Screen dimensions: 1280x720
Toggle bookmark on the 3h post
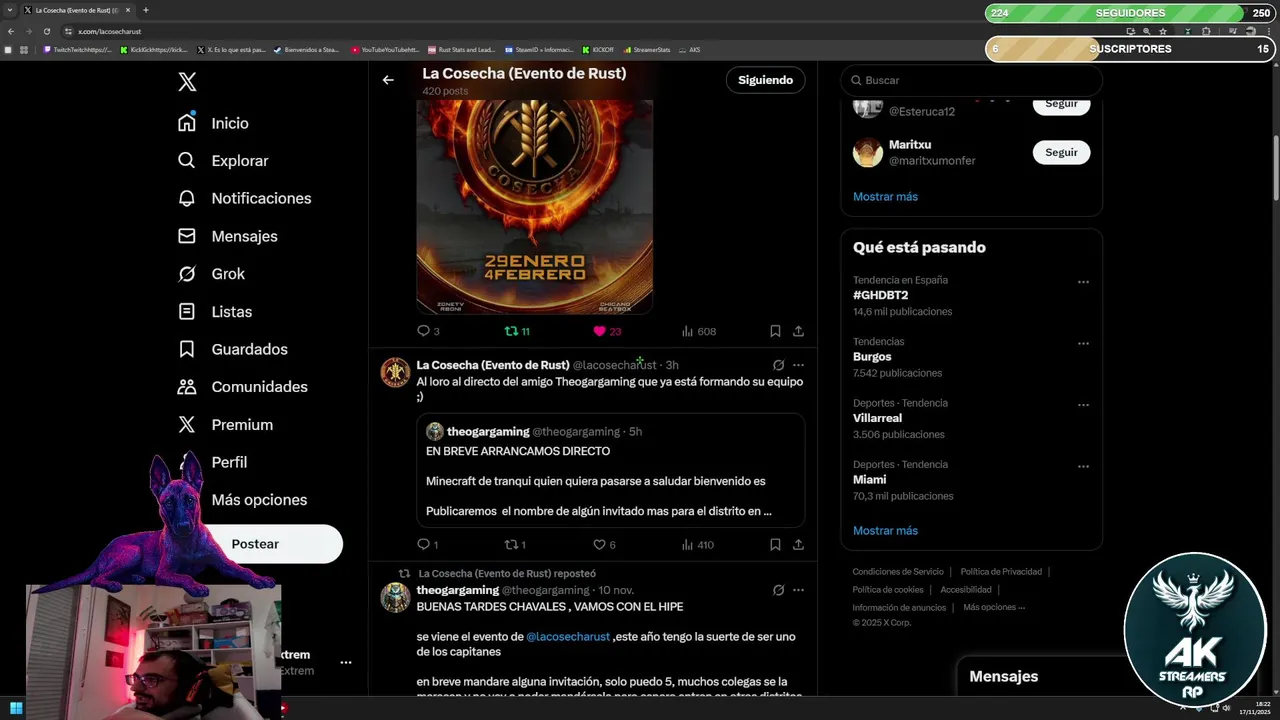click(x=775, y=545)
